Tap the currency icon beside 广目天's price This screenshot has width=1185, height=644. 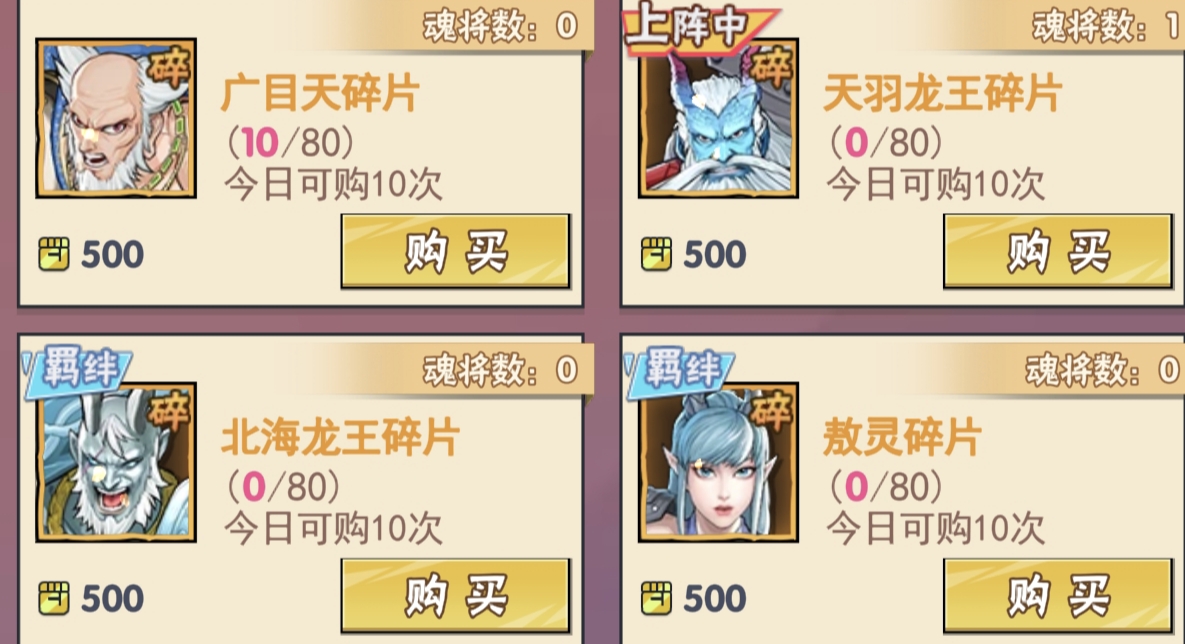54,254
